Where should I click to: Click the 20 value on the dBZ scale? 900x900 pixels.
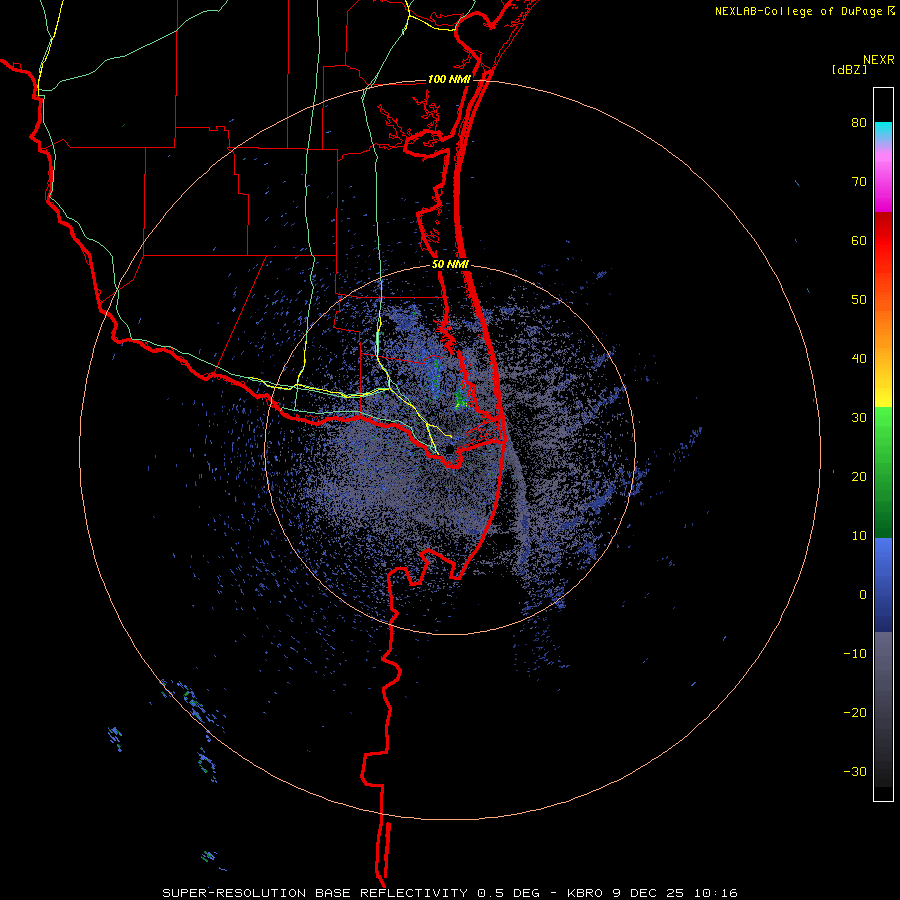click(859, 477)
